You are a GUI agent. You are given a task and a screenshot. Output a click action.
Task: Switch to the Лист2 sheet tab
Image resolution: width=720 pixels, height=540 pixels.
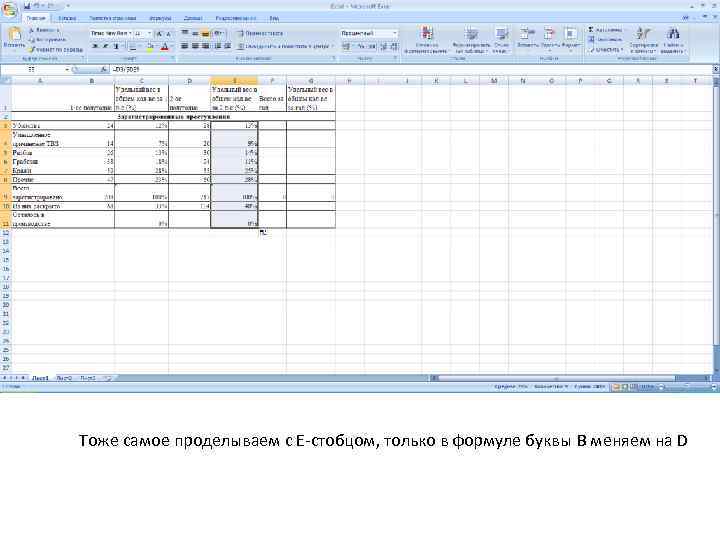[64, 378]
